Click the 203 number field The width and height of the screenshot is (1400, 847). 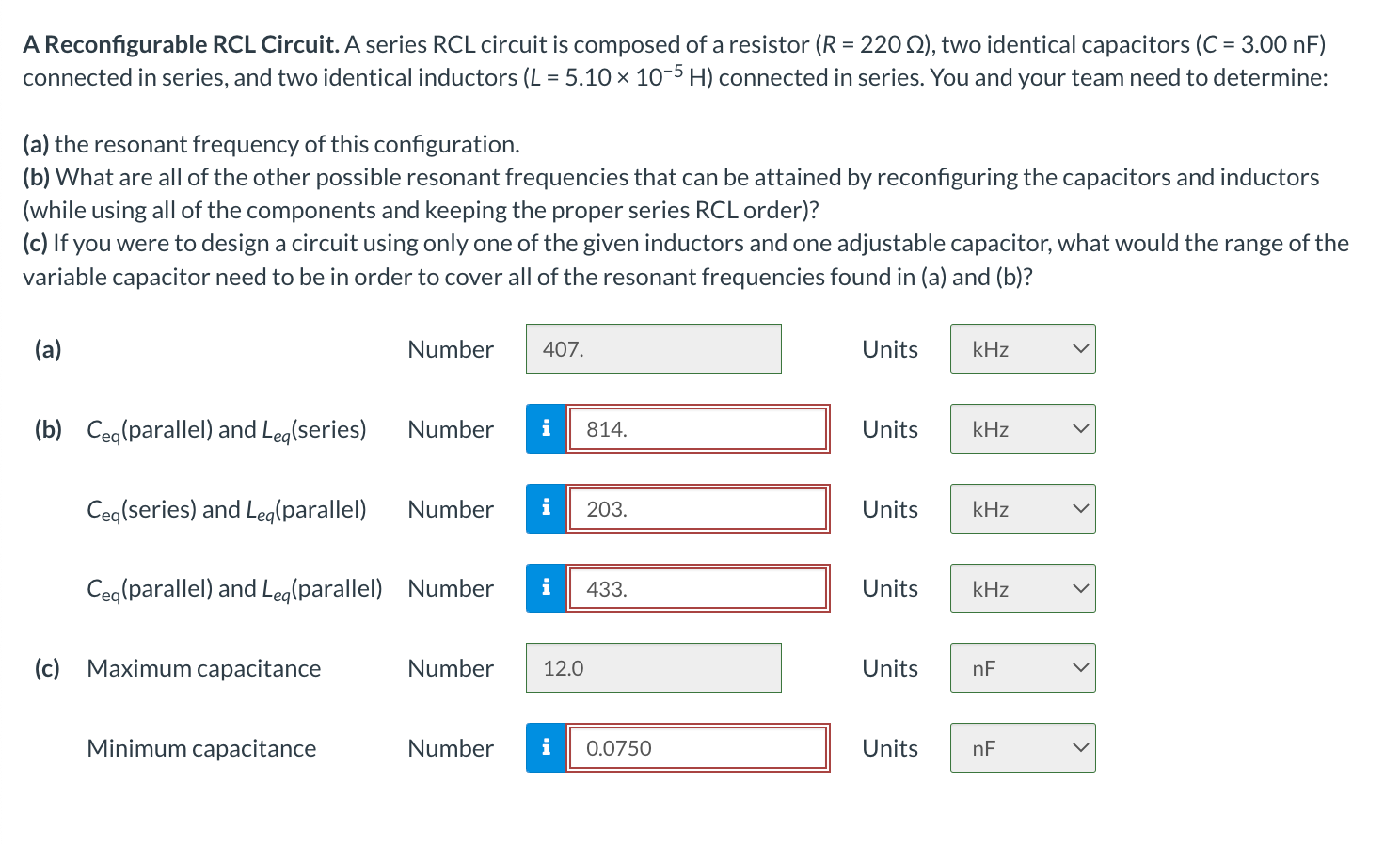tap(698, 509)
